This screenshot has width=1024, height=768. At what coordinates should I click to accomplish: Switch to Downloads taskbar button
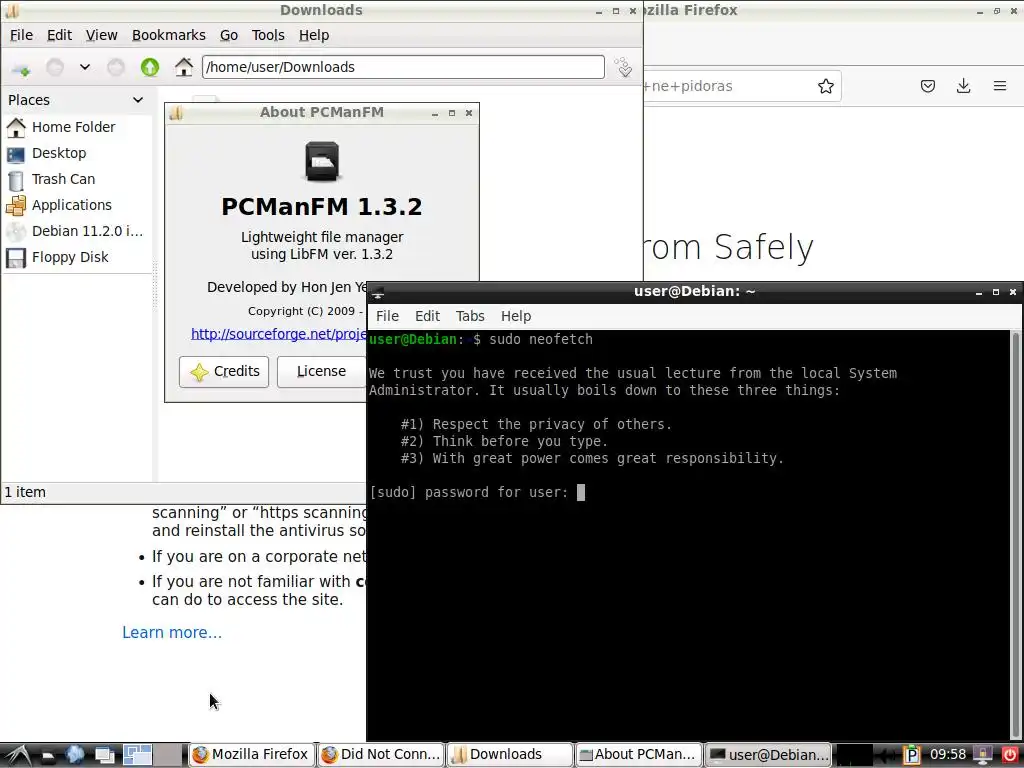[x=510, y=754]
